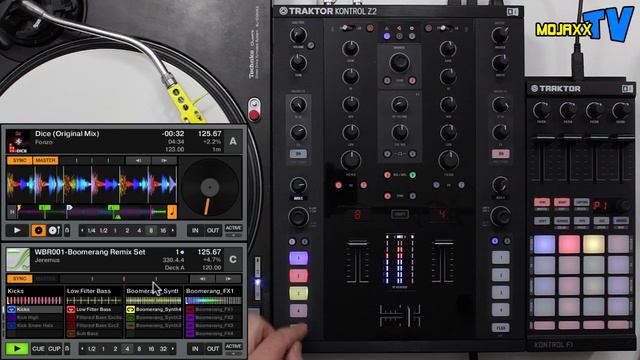Toggle the Flux mode icon on Deck A
640x360 pixels.
point(67,231)
